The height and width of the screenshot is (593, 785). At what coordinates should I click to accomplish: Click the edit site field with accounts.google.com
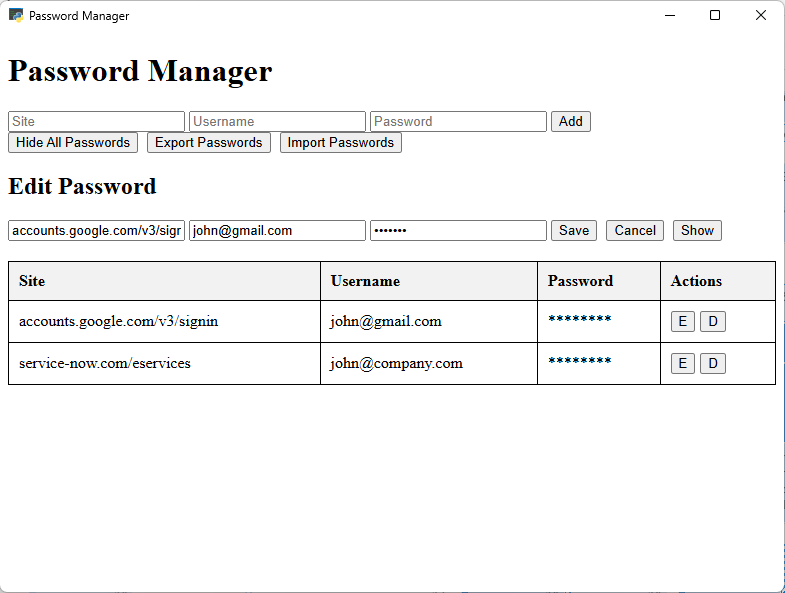[x=96, y=230]
